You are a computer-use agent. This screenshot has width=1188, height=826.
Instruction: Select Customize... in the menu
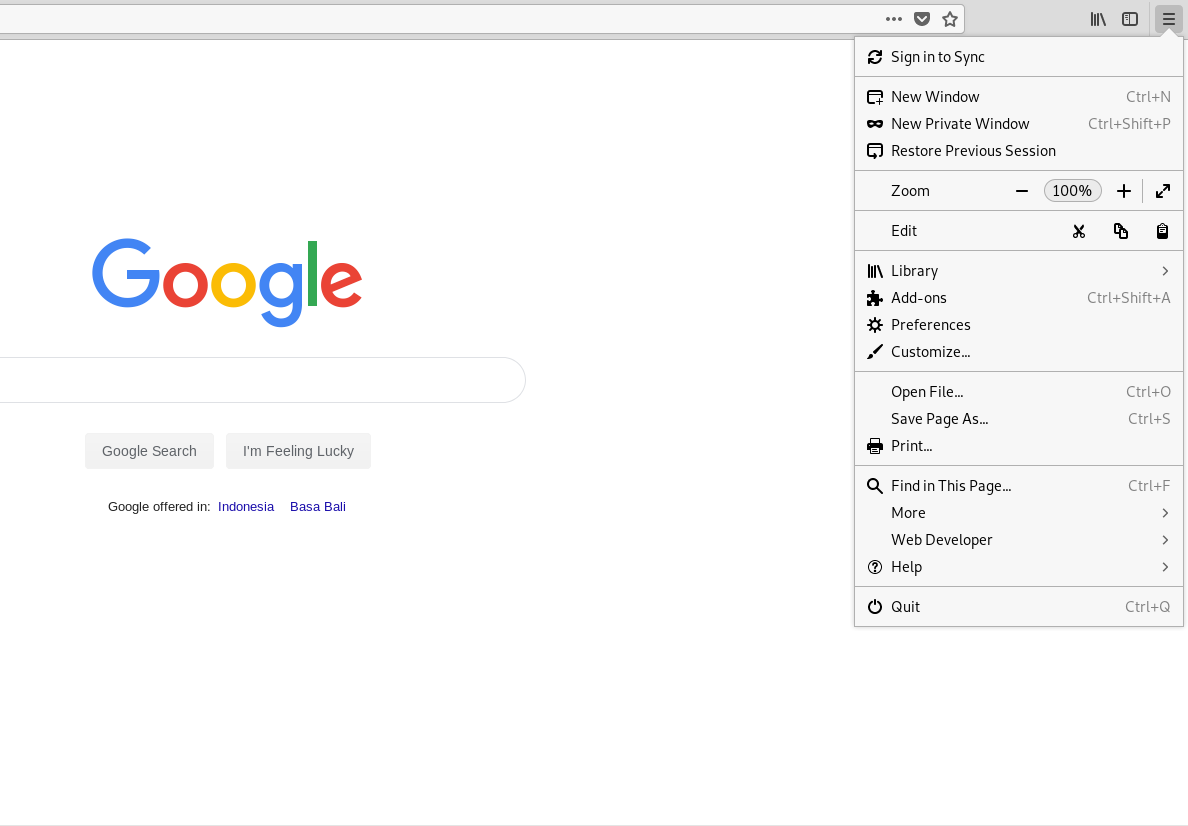click(1019, 352)
